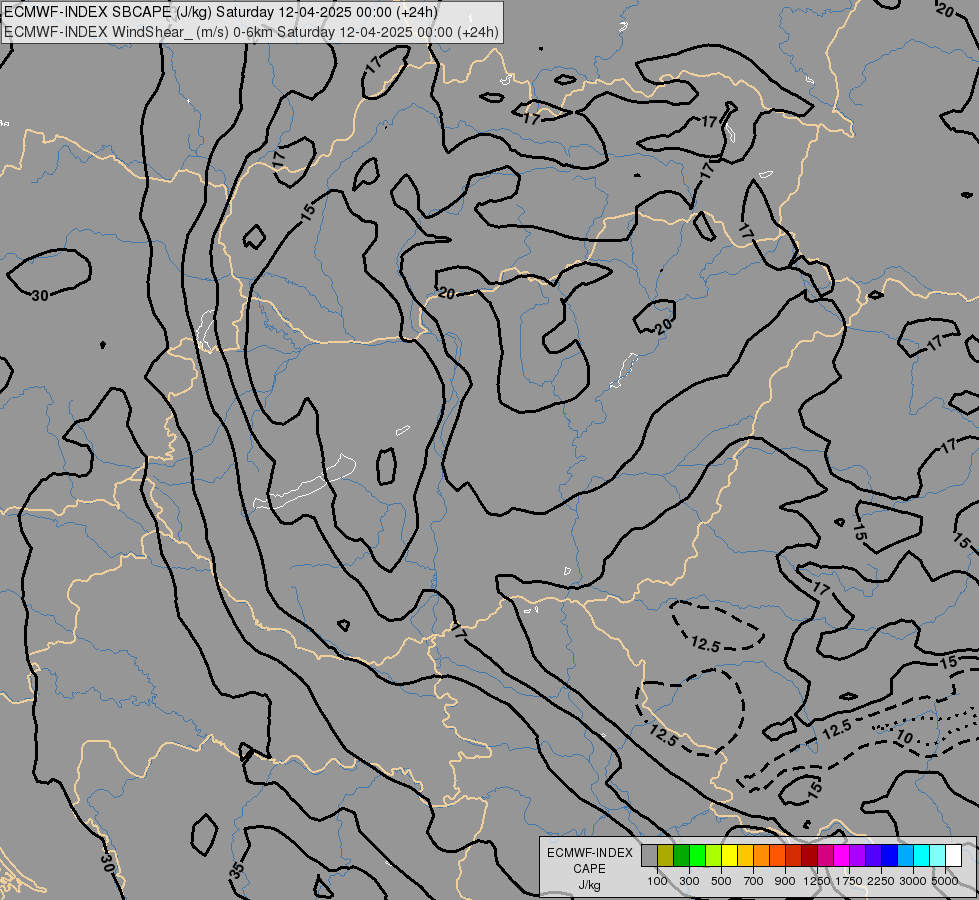979x900 pixels.
Task: Click the '900' legend tick label
Action: 785,881
